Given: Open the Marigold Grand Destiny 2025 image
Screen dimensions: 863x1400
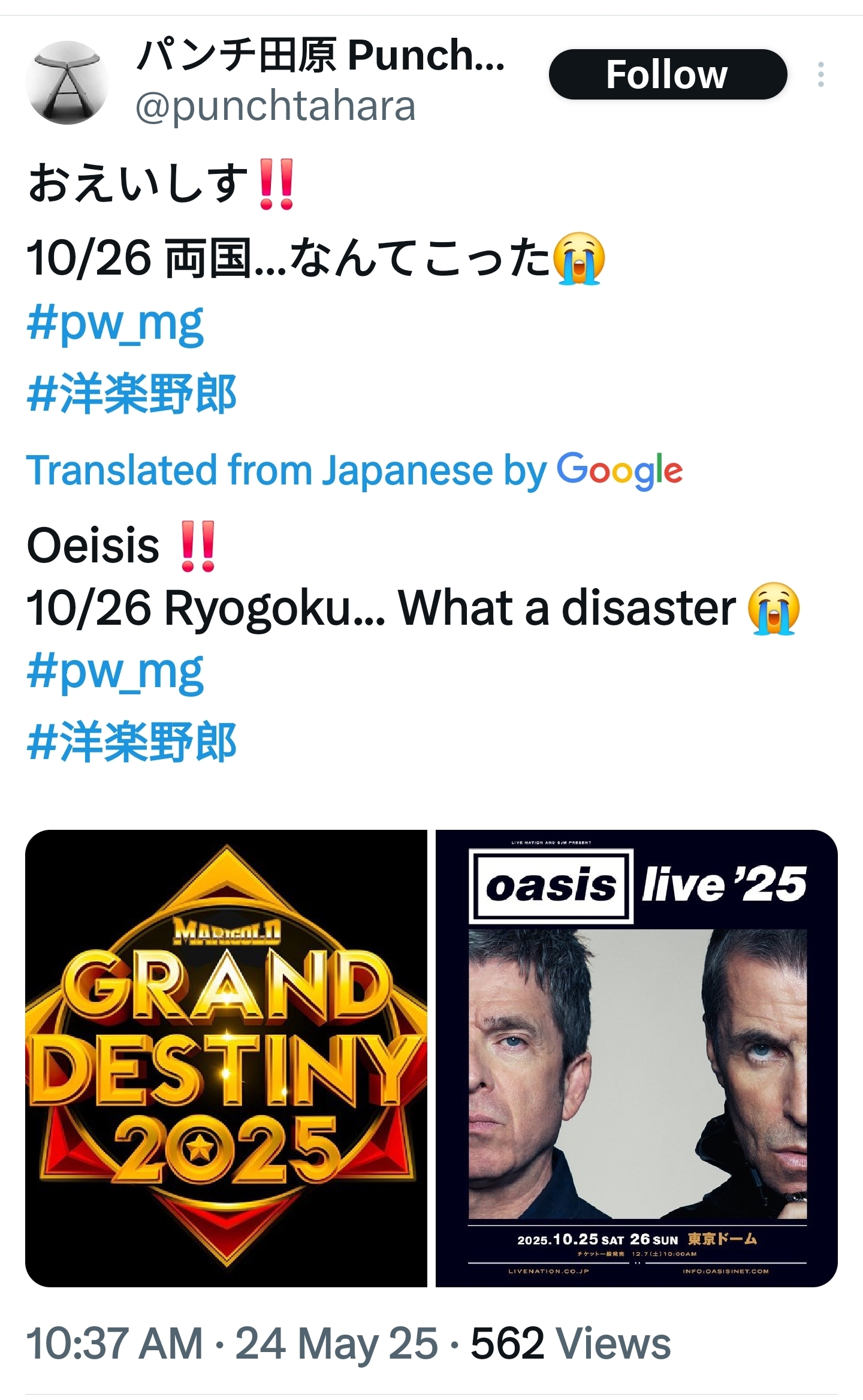Looking at the screenshot, I should tap(226, 1058).
